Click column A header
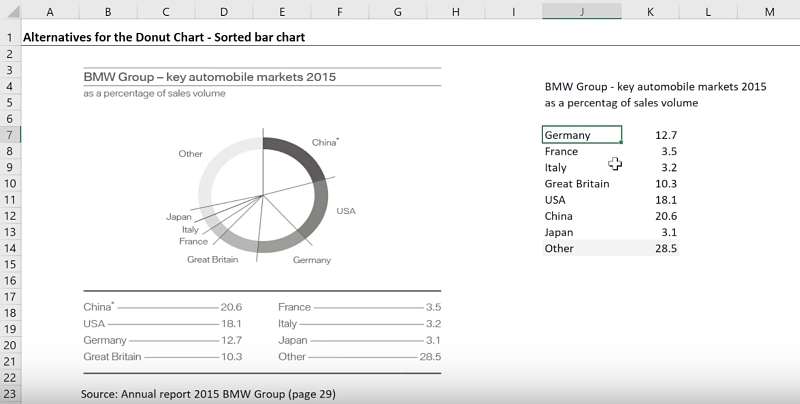 49,10
